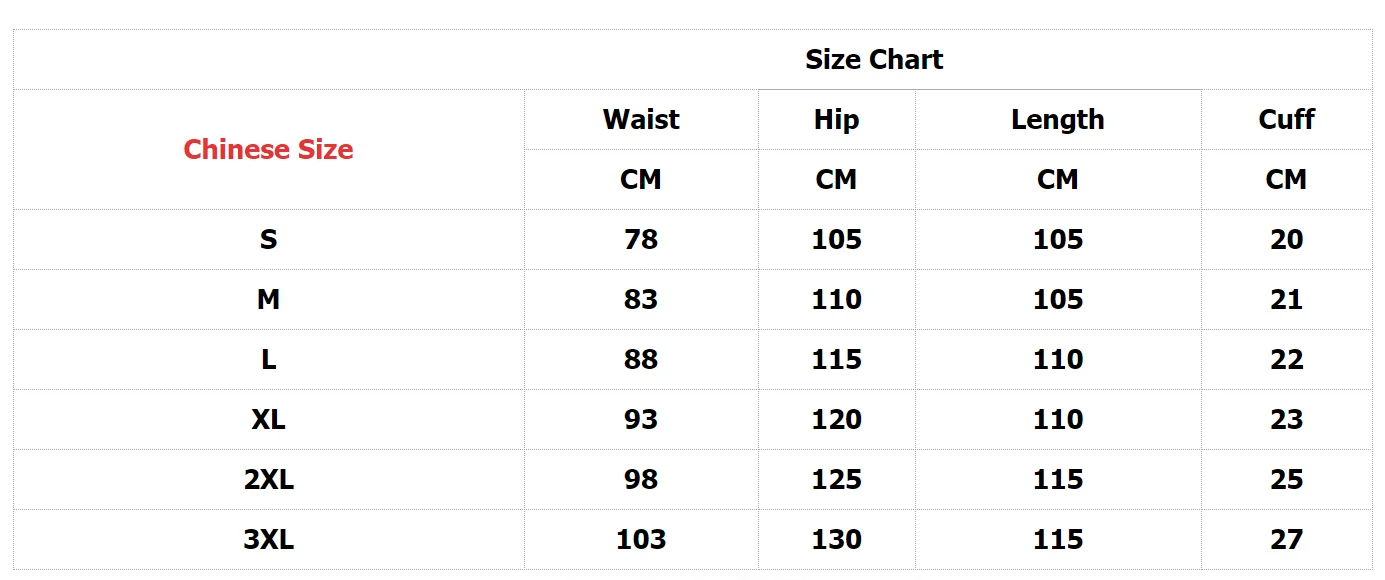The width and height of the screenshot is (1385, 580).
Task: Select the M size row label
Action: [268, 300]
